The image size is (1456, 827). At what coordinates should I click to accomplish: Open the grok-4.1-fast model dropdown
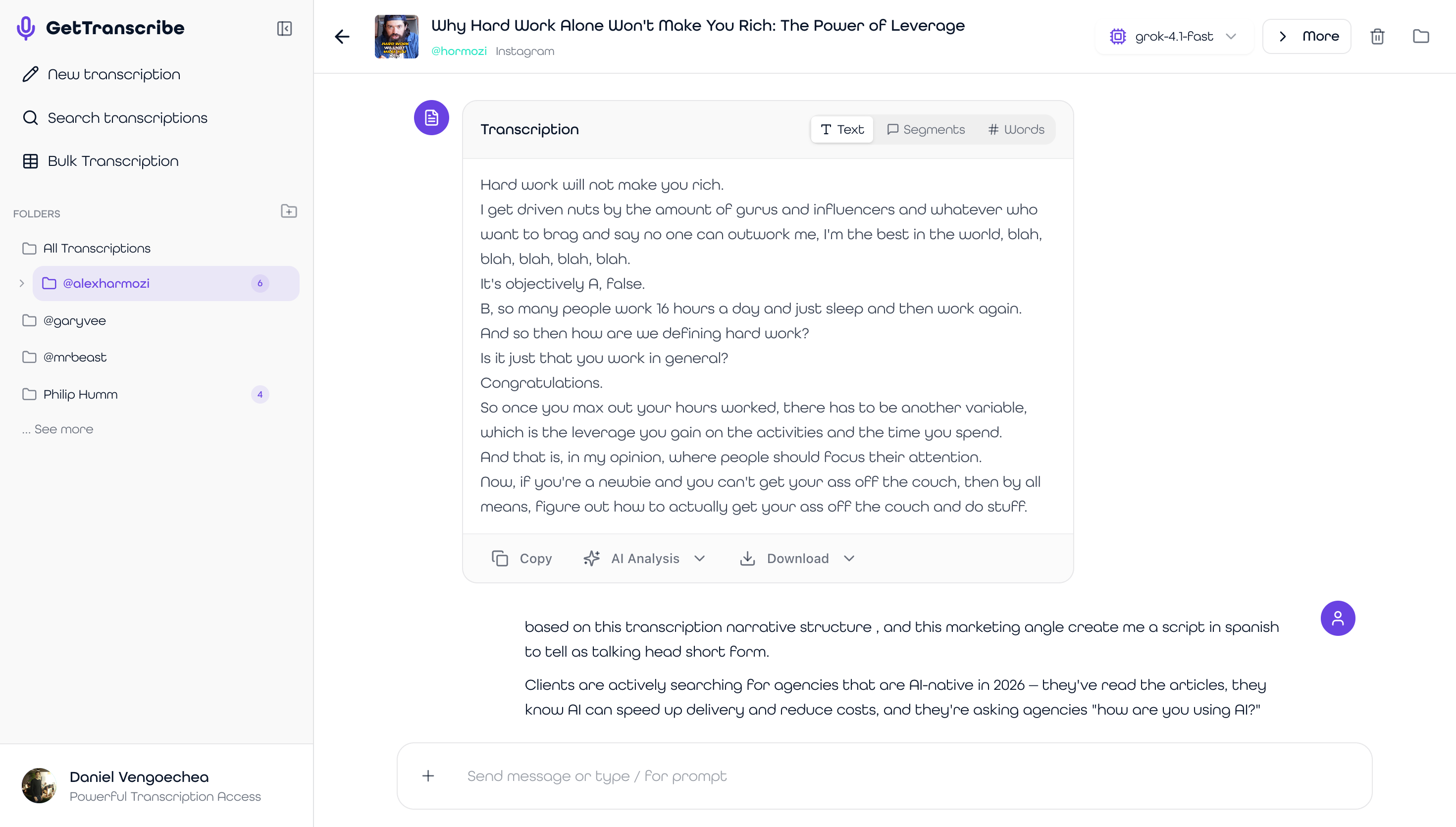point(1173,36)
